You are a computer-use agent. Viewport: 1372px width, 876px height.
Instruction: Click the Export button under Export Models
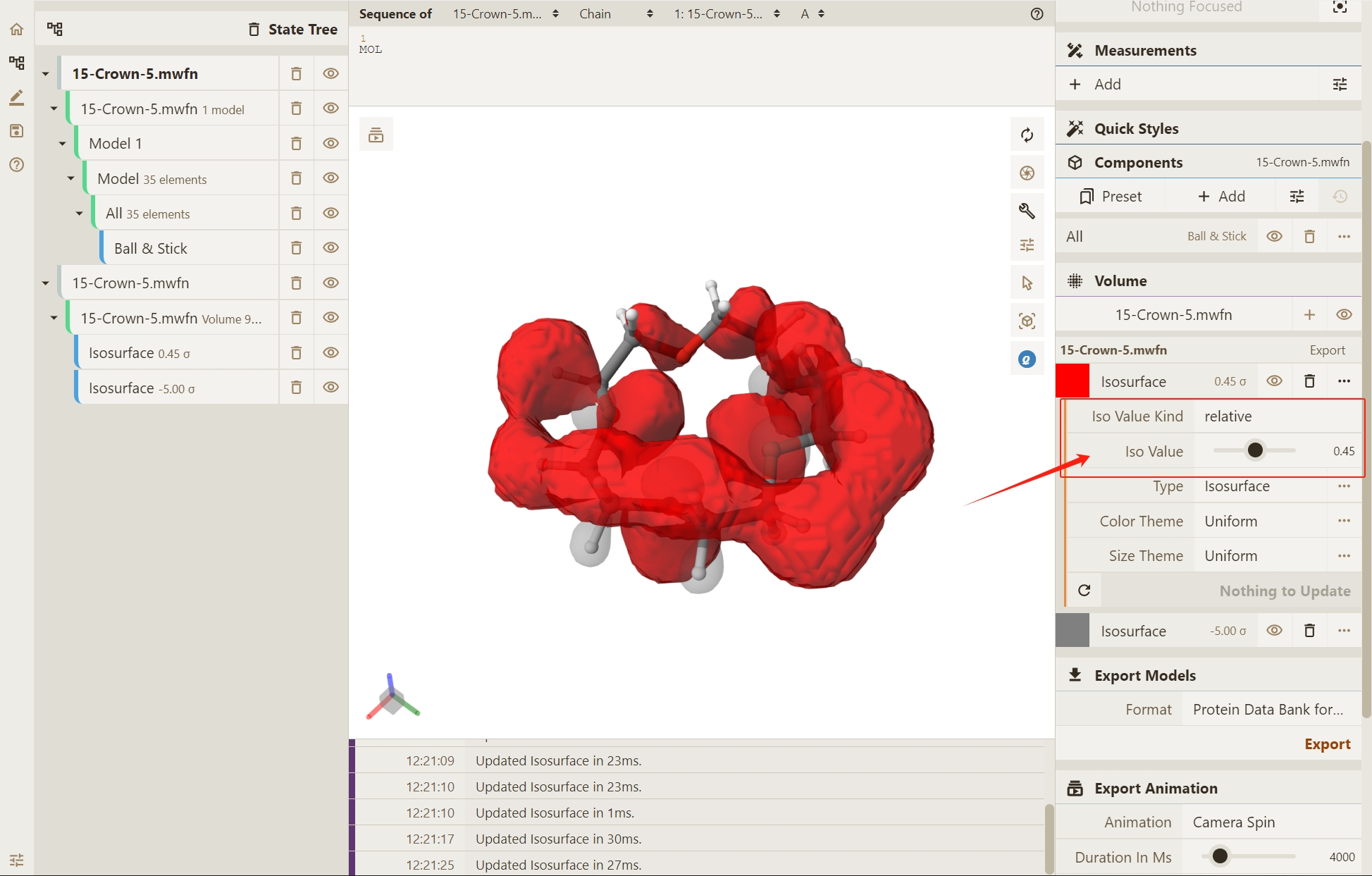(1327, 744)
